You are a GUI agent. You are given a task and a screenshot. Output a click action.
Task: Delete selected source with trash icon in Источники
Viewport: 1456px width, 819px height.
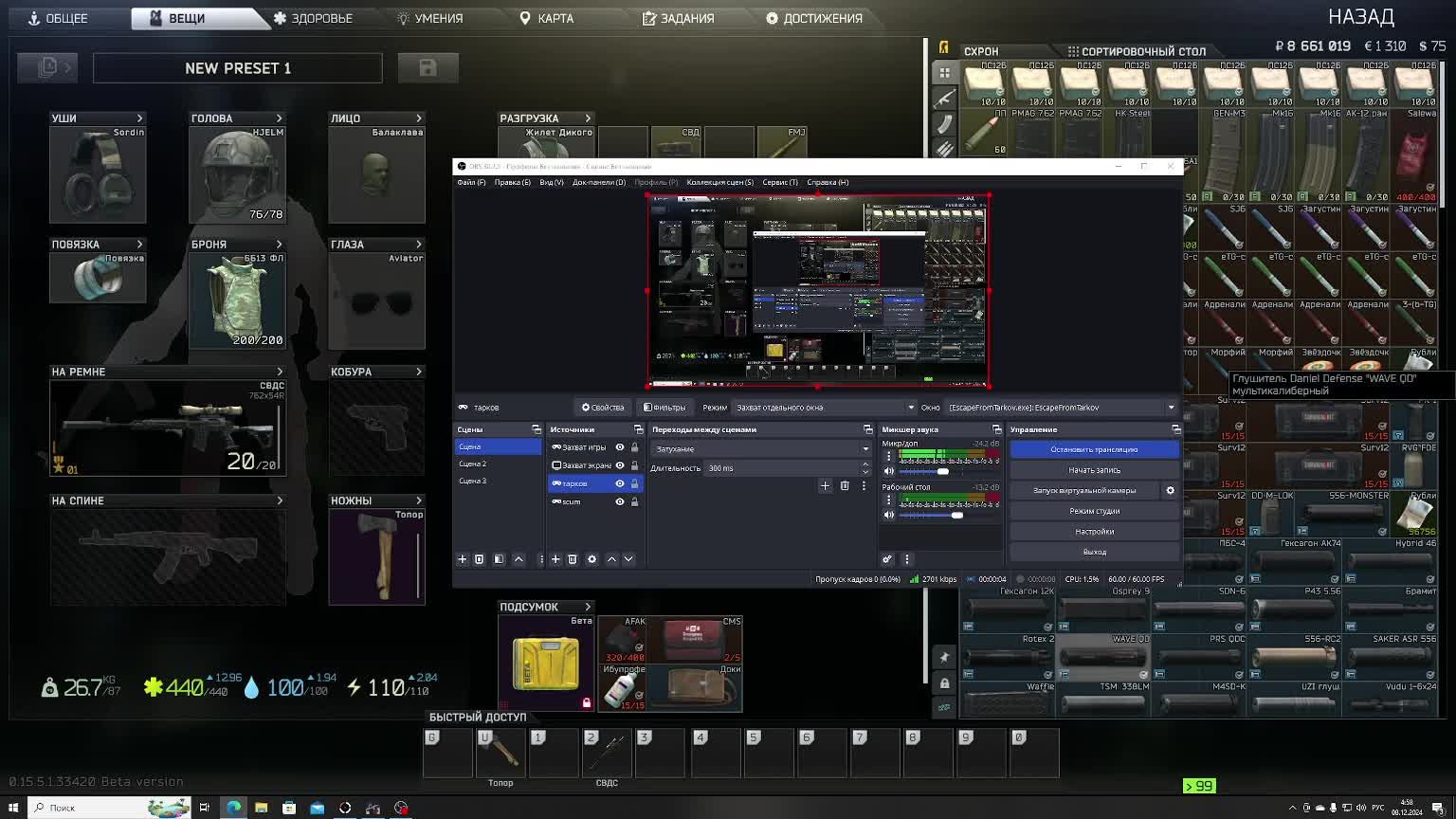tap(573, 559)
